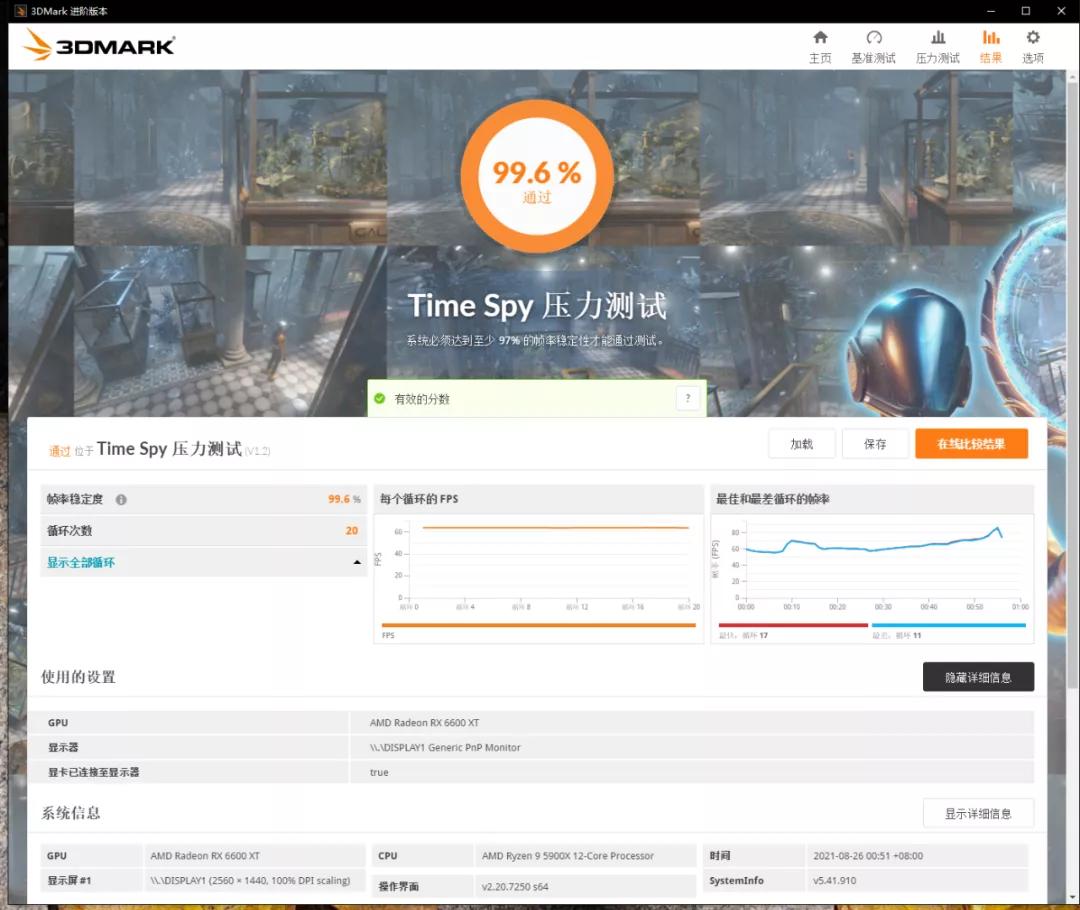Click the red worst loop legend bar
The image size is (1080, 910).
(793, 625)
